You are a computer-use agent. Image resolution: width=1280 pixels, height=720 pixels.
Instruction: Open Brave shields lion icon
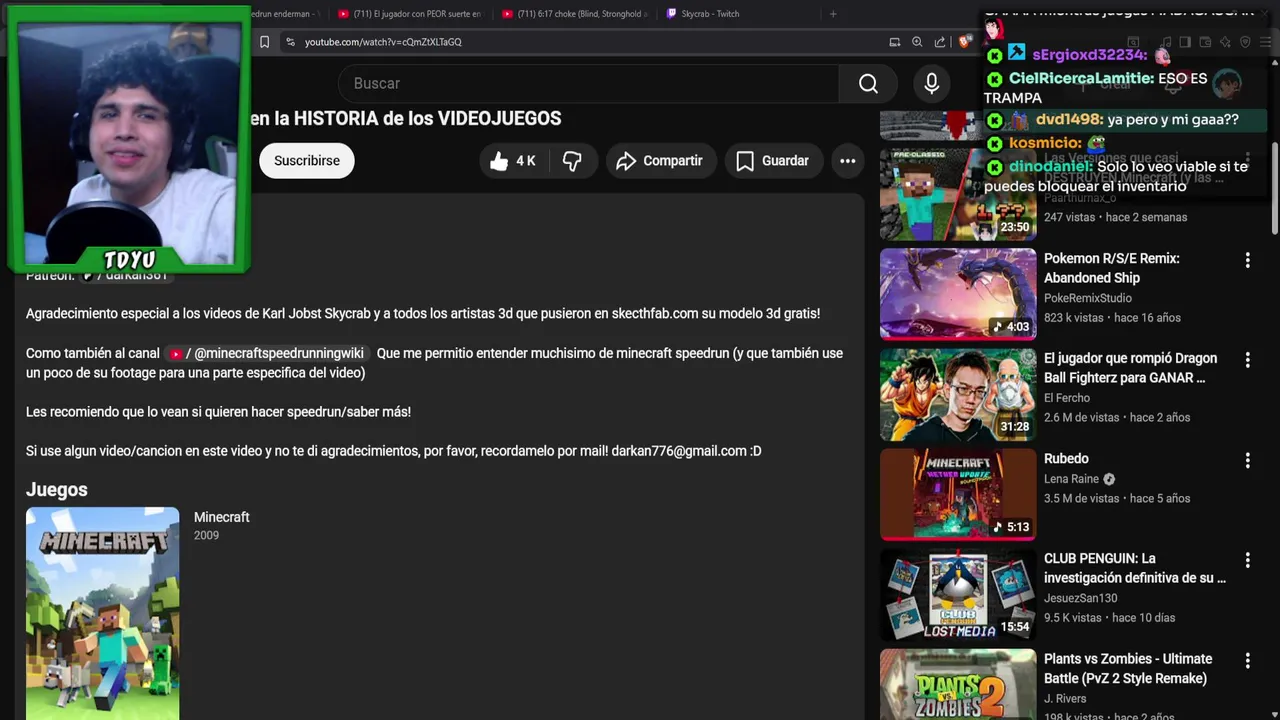point(964,42)
